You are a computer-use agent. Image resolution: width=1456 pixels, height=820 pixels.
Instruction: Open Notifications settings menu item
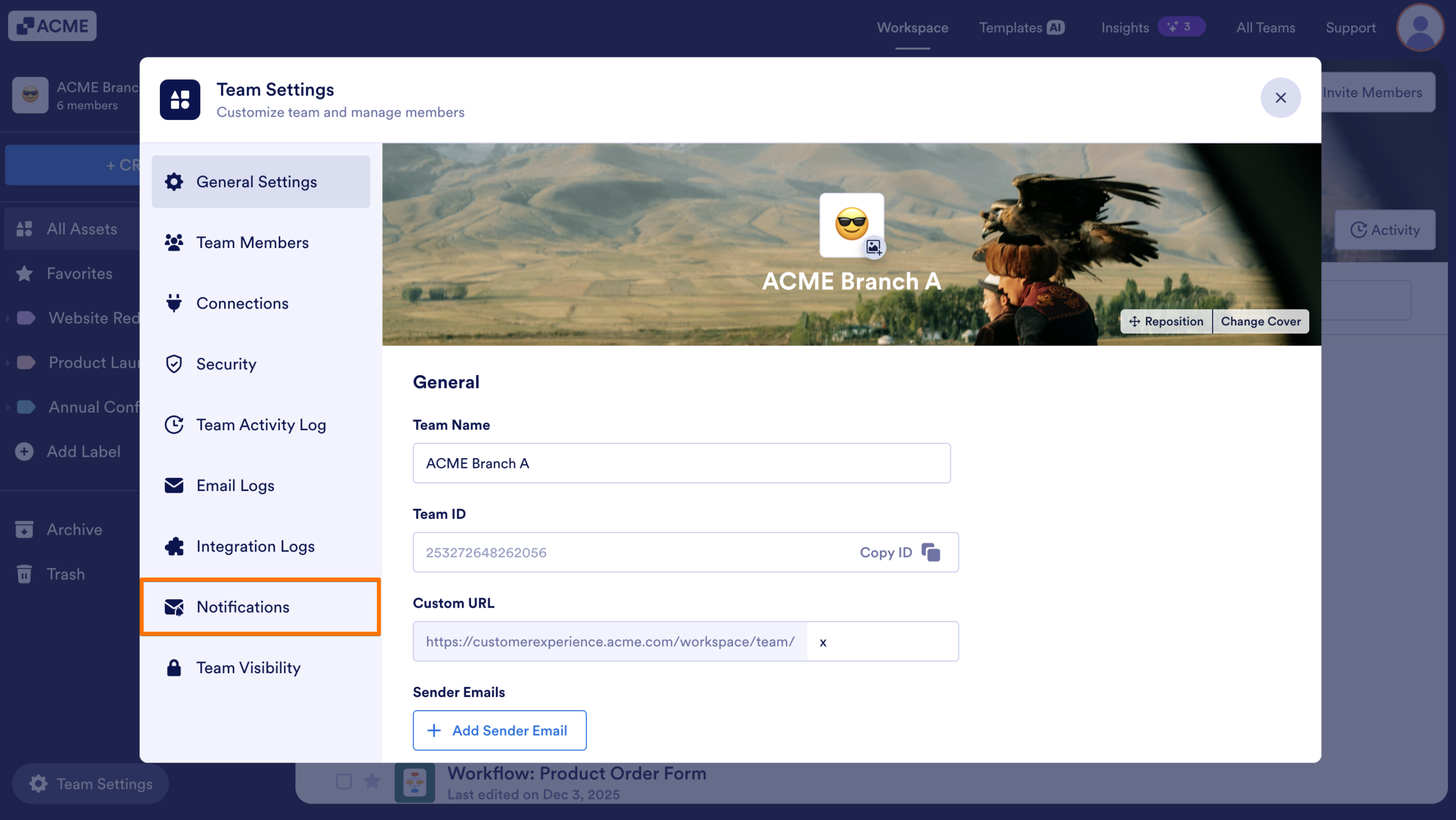pyautogui.click(x=261, y=607)
